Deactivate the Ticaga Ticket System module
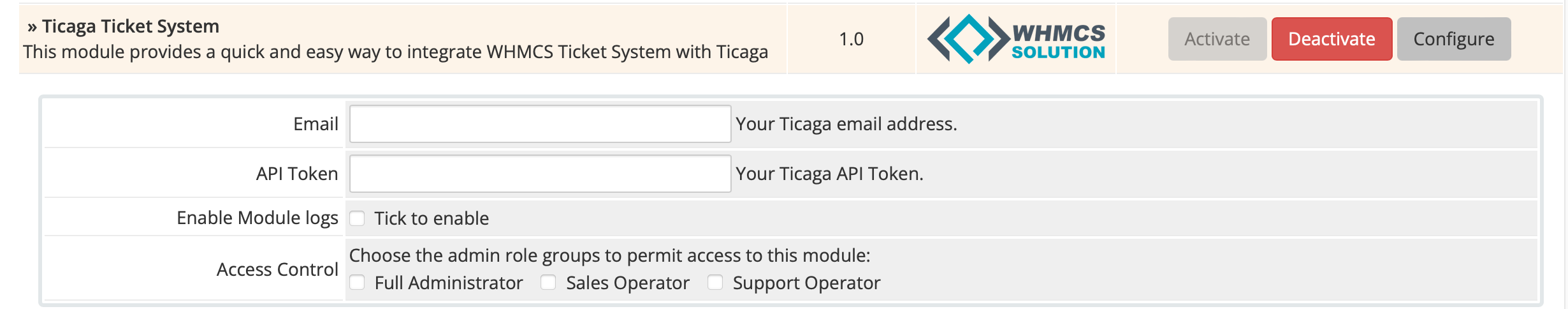Screen dimensions: 1568x309 click(x=1331, y=39)
